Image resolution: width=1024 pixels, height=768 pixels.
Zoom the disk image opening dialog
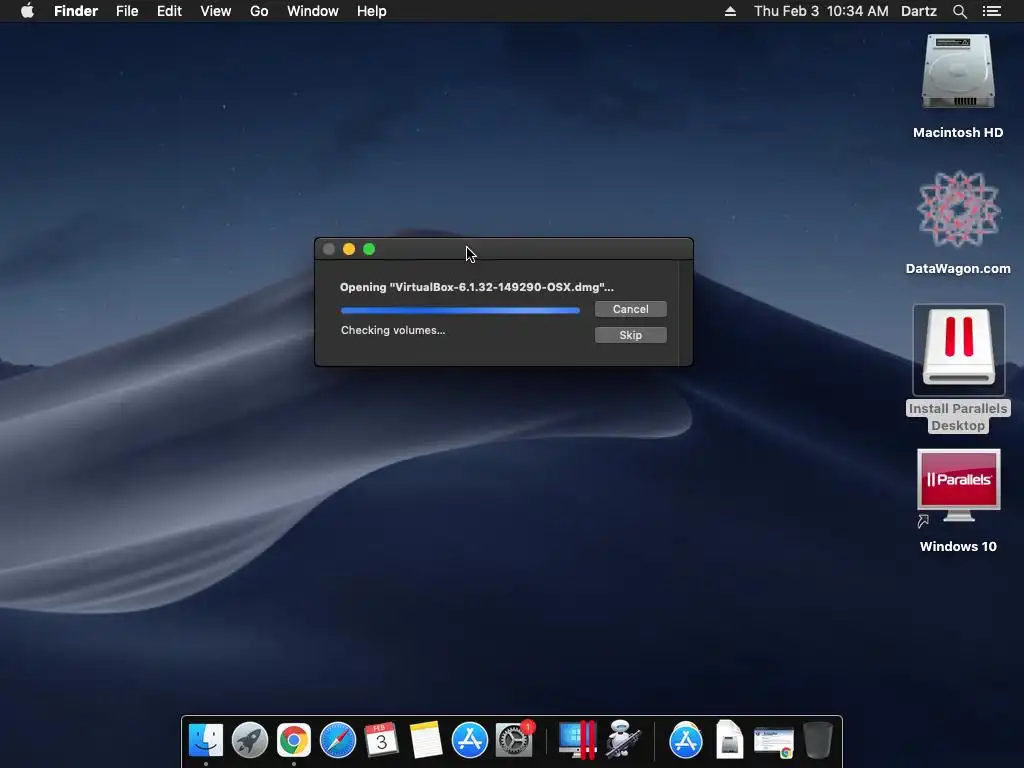pos(369,249)
